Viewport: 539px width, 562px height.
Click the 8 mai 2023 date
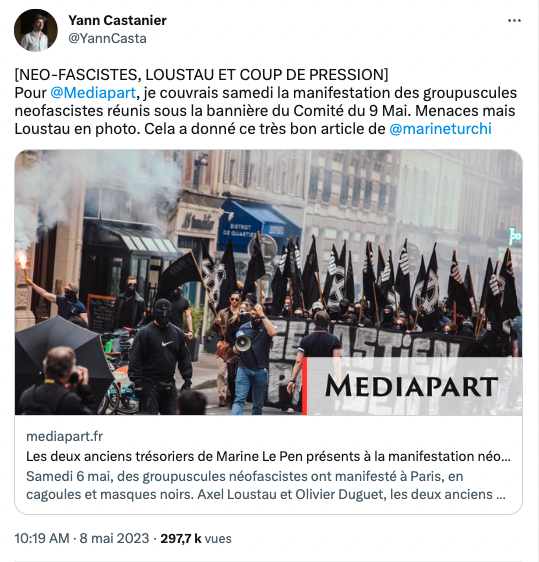tap(114, 538)
